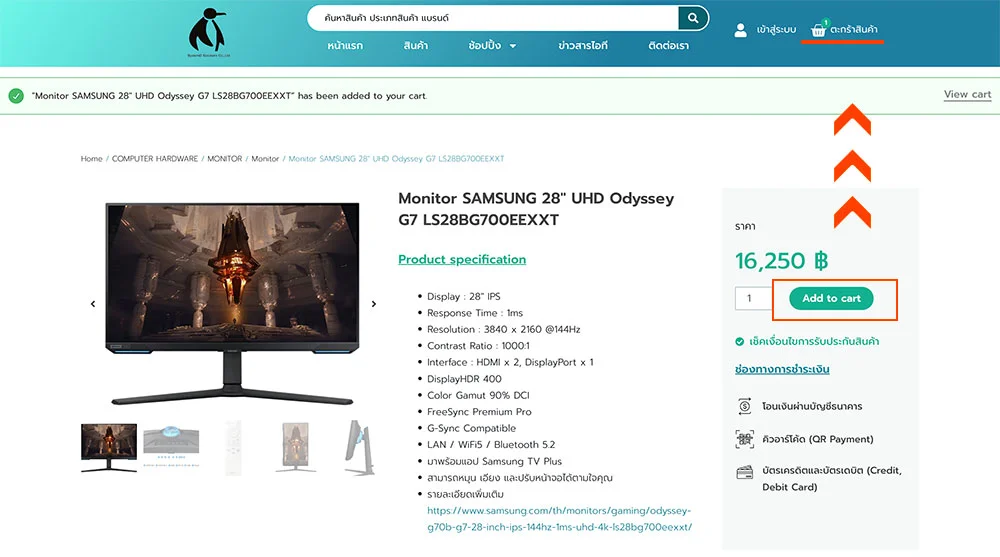Open the shopping cart basket icon

coord(818,29)
